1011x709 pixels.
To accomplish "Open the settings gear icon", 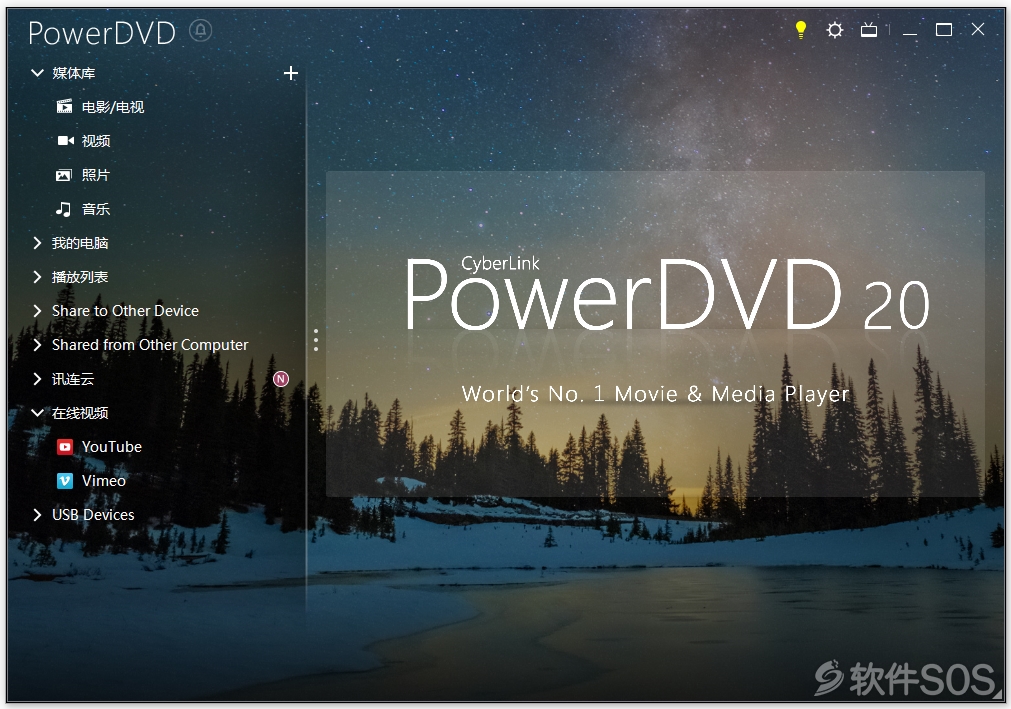I will pos(834,30).
